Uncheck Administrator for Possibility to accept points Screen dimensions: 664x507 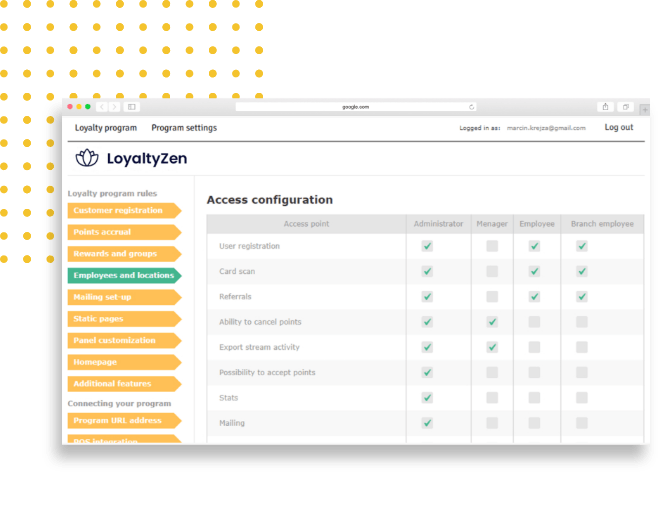coord(427,373)
